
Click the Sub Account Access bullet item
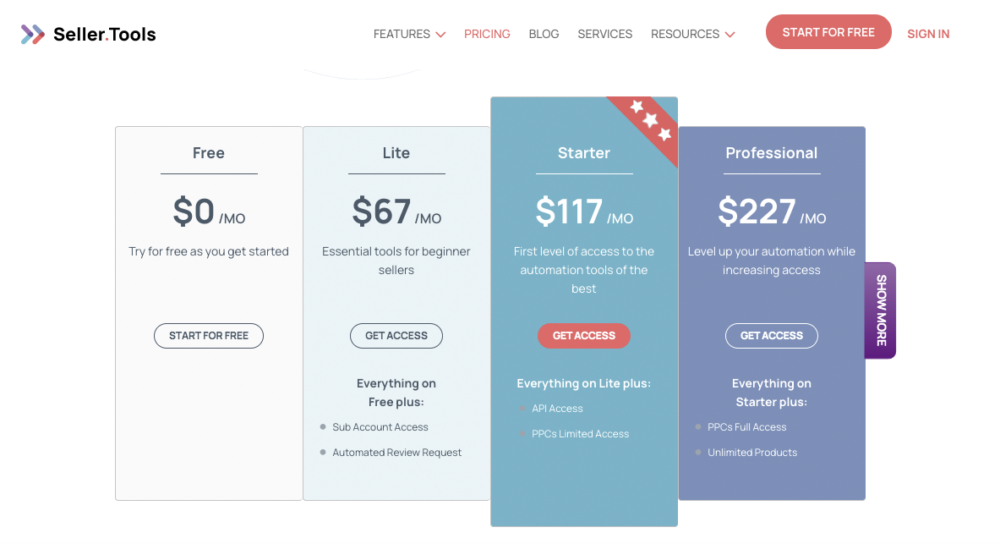click(x=379, y=427)
